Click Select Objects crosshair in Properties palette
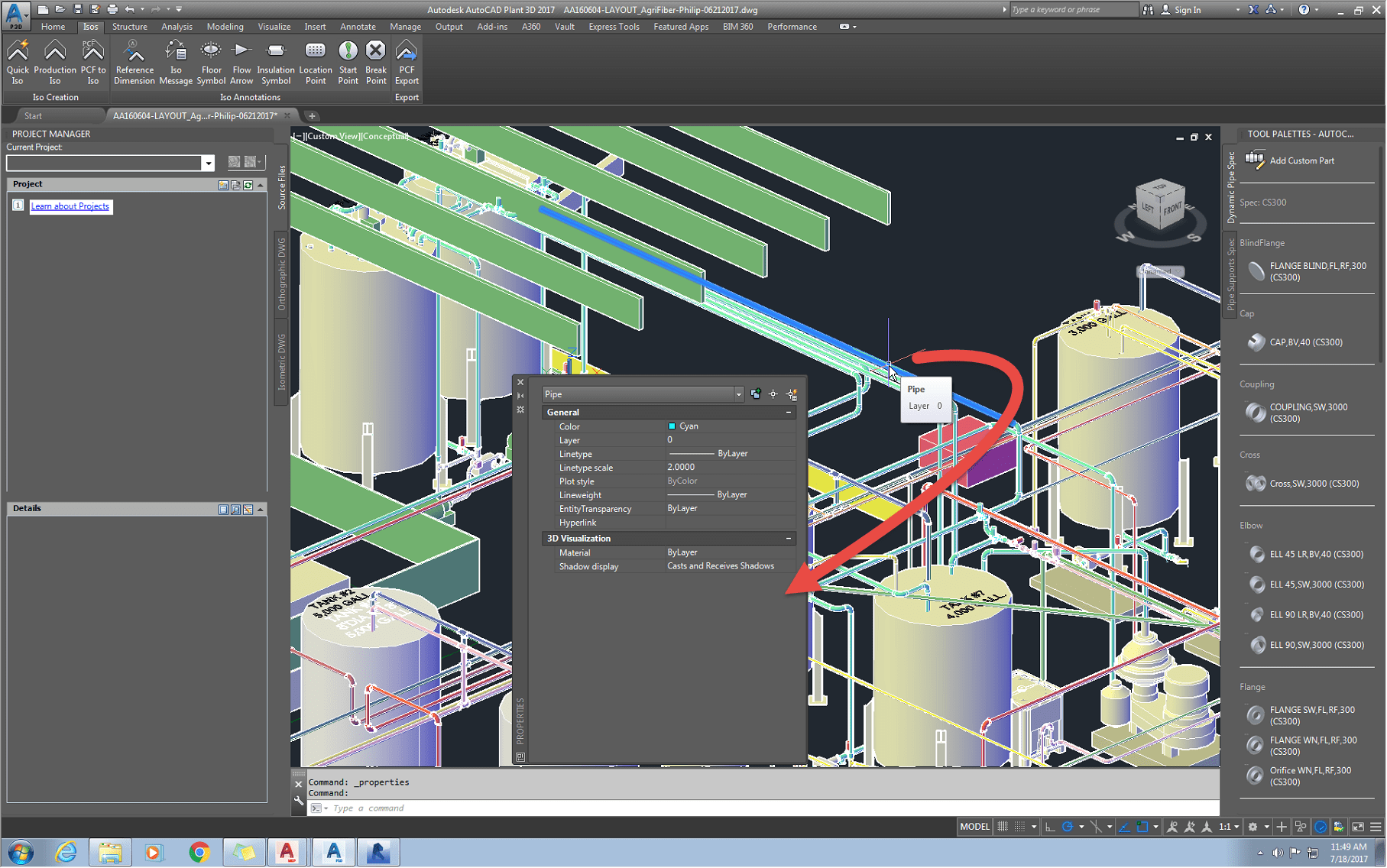 click(773, 394)
